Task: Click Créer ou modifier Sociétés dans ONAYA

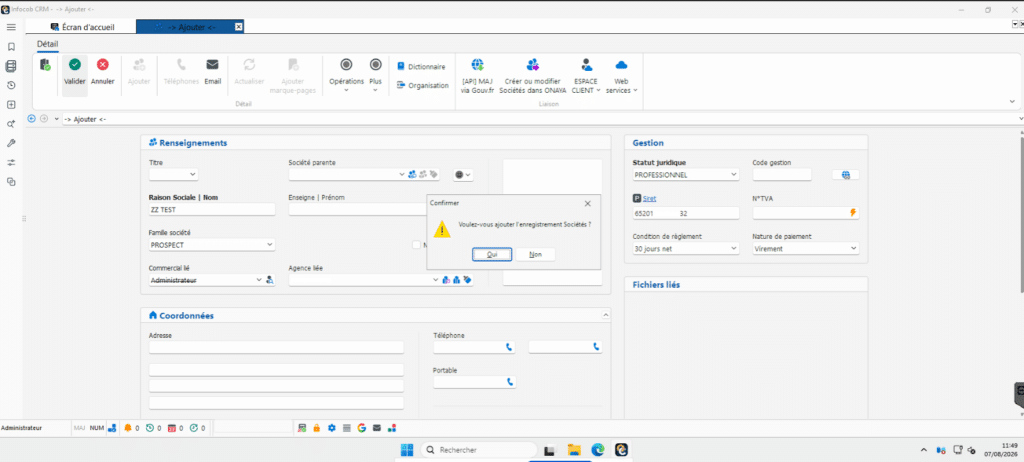Action: [x=534, y=76]
